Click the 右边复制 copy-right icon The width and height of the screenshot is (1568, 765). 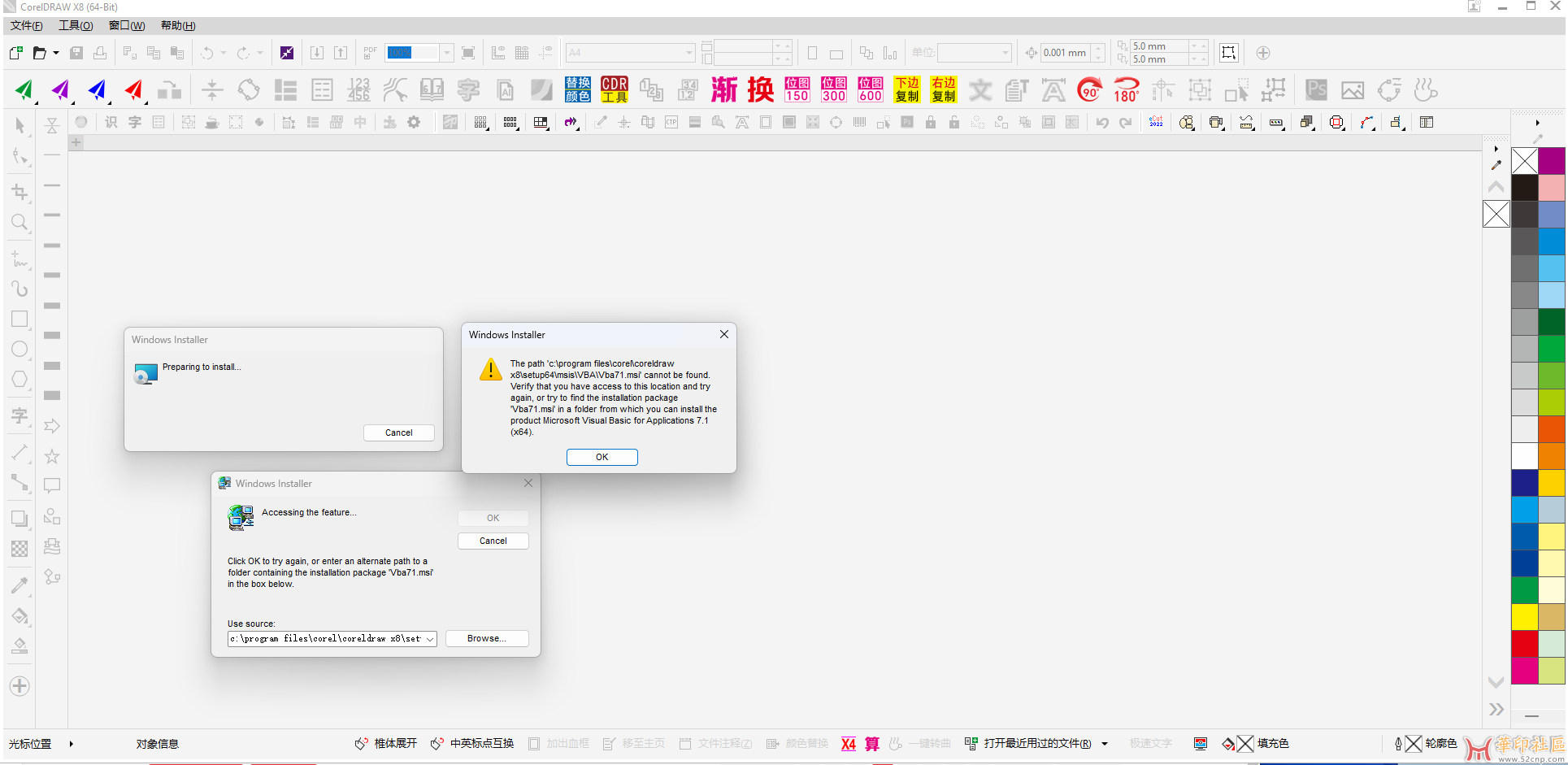coord(944,89)
